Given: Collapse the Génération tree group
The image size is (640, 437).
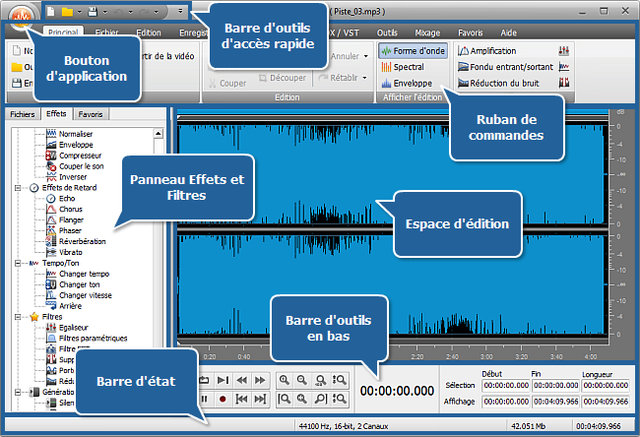Looking at the screenshot, I should (x=18, y=392).
